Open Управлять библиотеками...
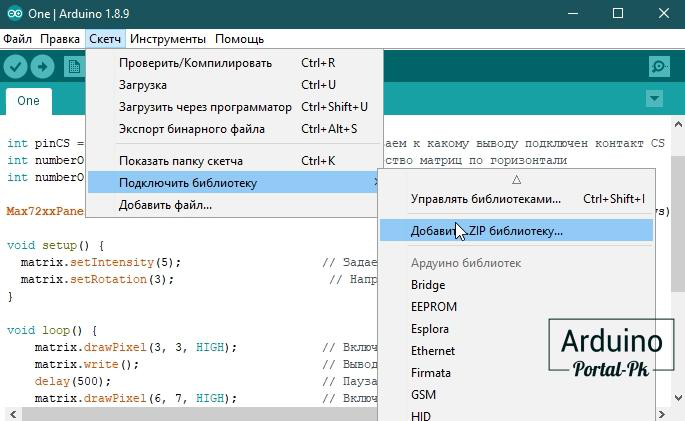Screen dimensions: 685x421 [x=516, y=199]
